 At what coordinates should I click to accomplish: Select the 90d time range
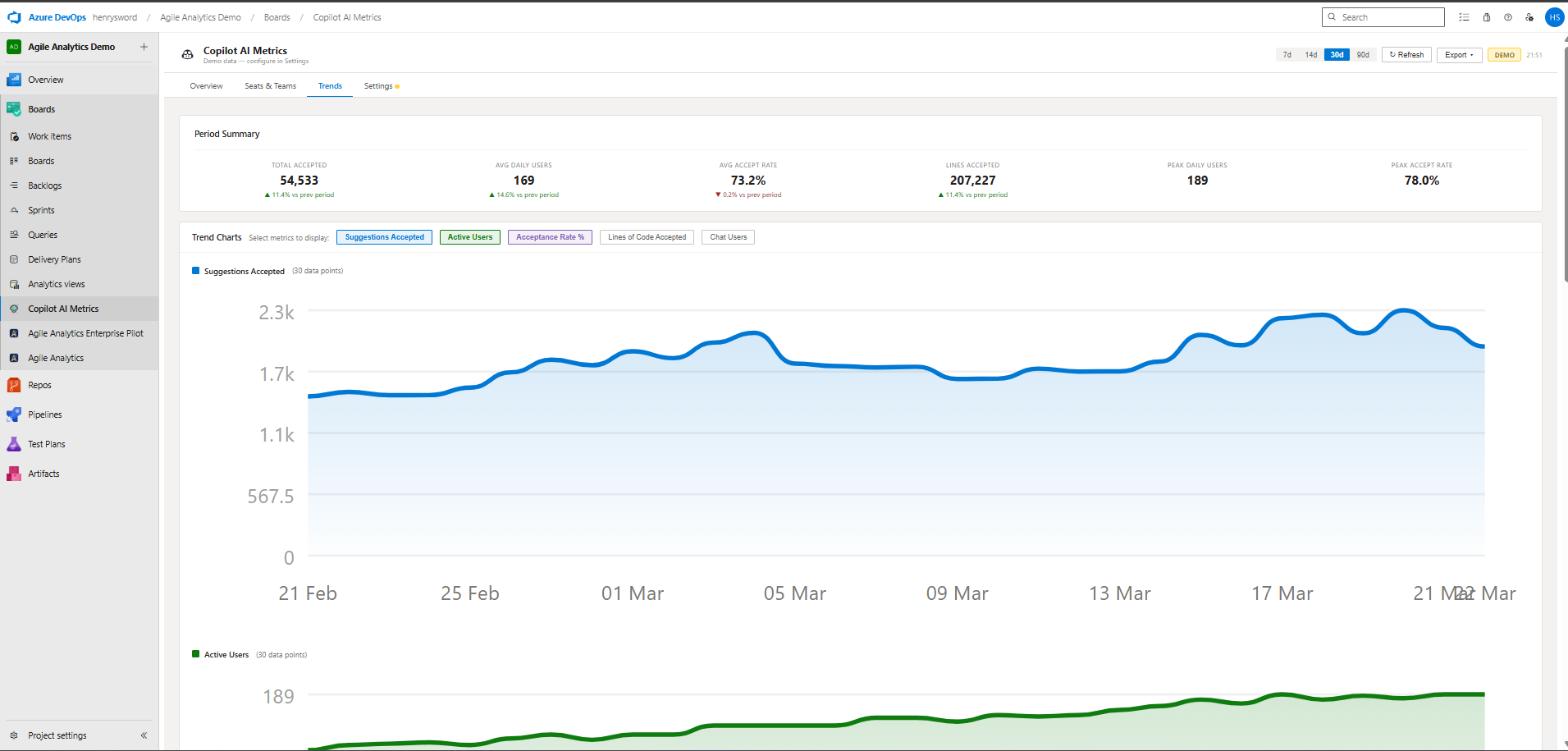click(1363, 54)
